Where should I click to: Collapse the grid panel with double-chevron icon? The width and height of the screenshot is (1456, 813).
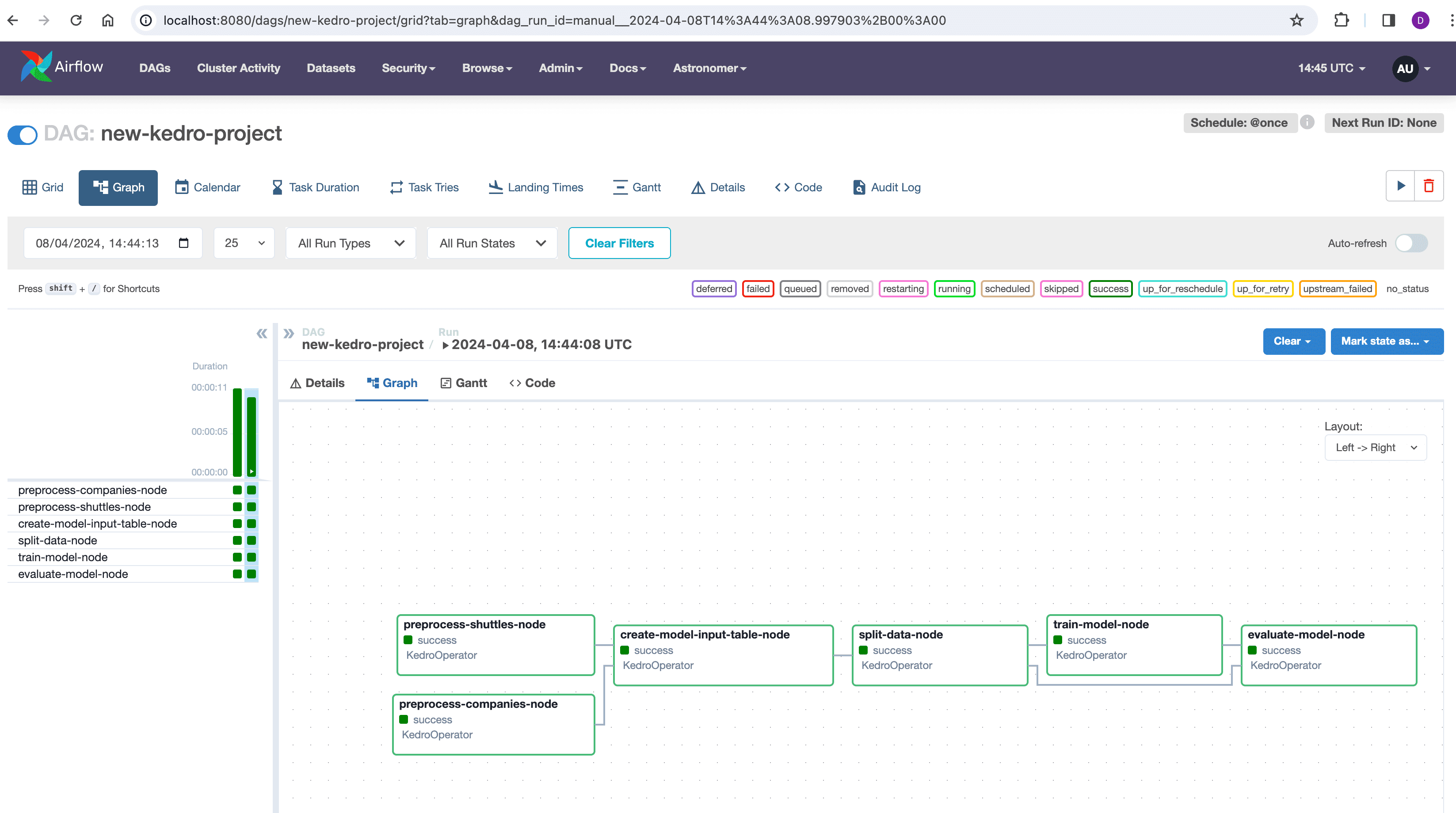[262, 333]
